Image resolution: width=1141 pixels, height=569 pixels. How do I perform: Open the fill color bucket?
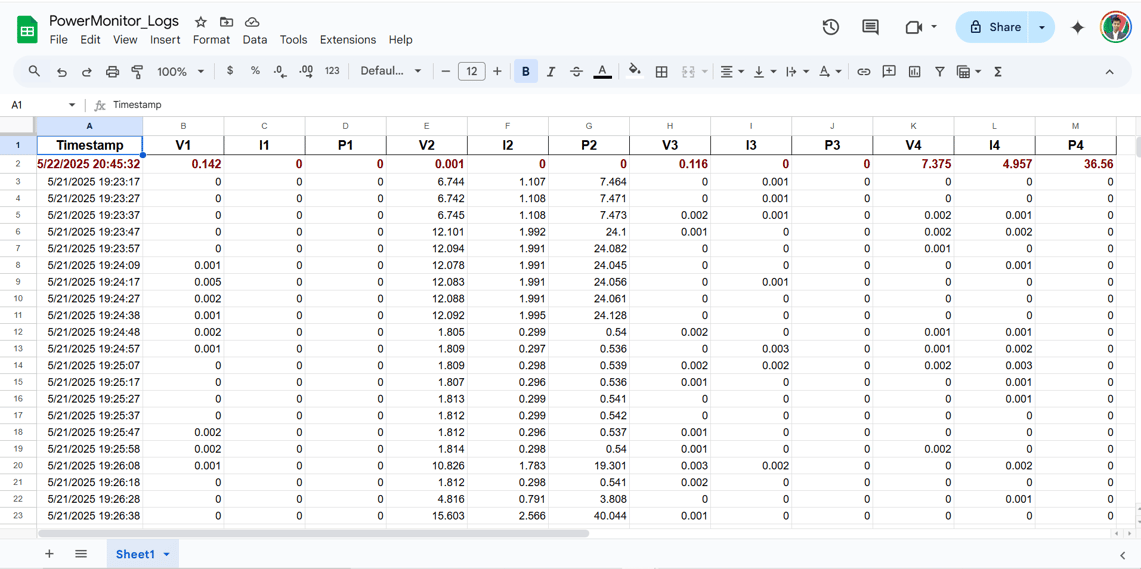(x=635, y=71)
